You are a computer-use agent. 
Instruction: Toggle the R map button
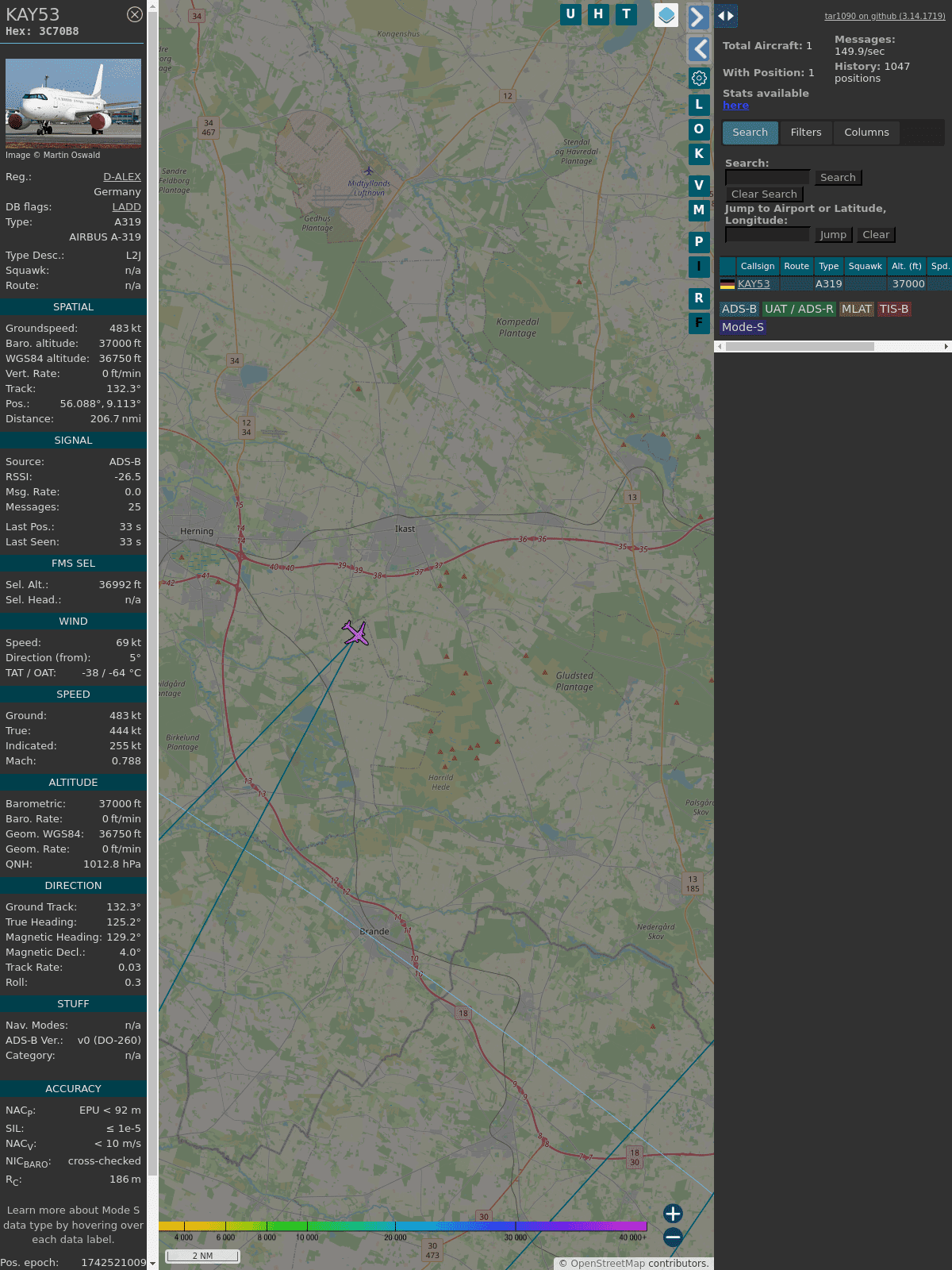[x=699, y=298]
